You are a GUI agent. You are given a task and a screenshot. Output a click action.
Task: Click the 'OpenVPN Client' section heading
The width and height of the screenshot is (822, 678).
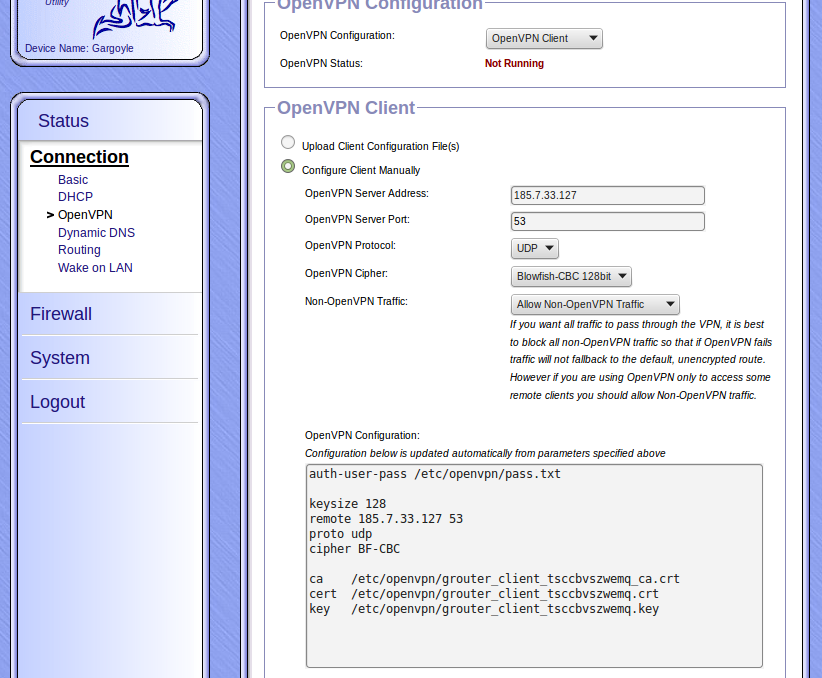click(346, 107)
